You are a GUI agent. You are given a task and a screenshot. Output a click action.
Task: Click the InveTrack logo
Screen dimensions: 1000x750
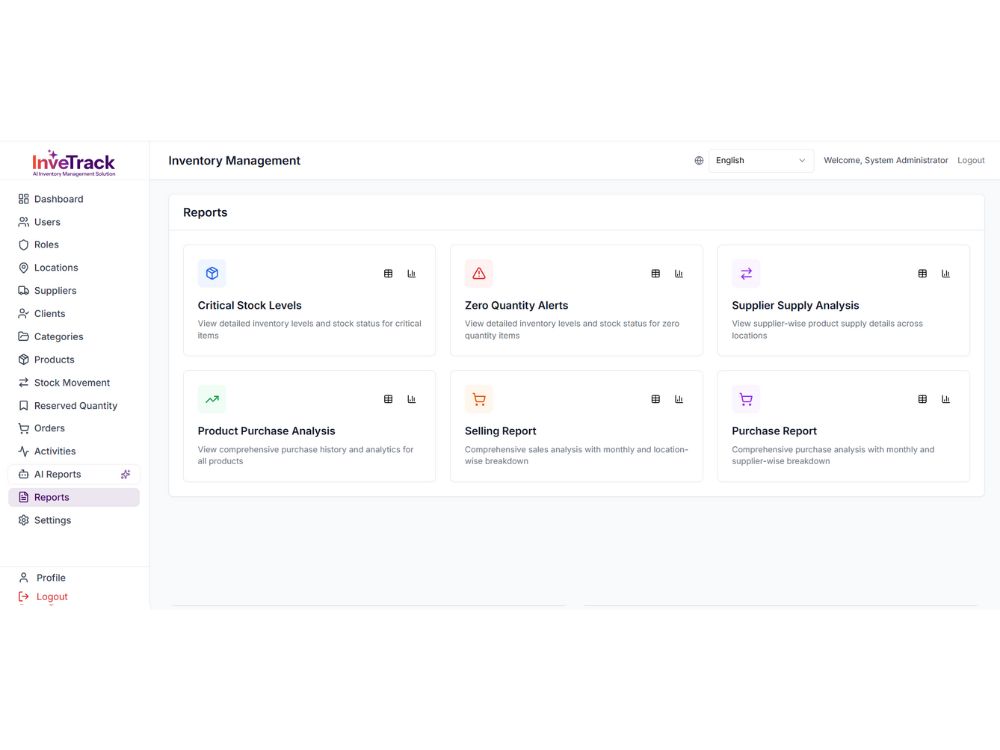[x=74, y=163]
